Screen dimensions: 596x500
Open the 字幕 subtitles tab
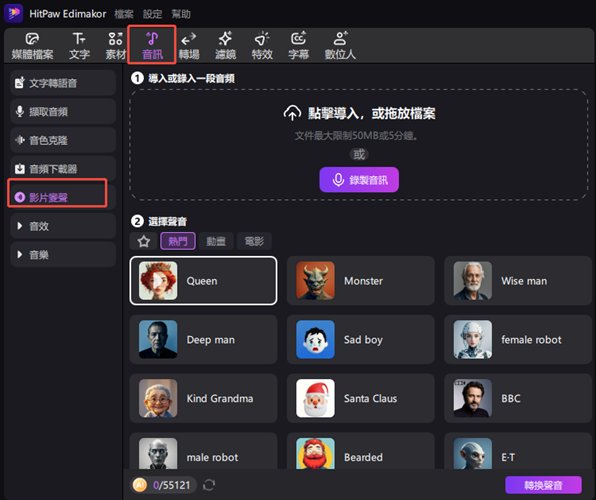tap(298, 46)
